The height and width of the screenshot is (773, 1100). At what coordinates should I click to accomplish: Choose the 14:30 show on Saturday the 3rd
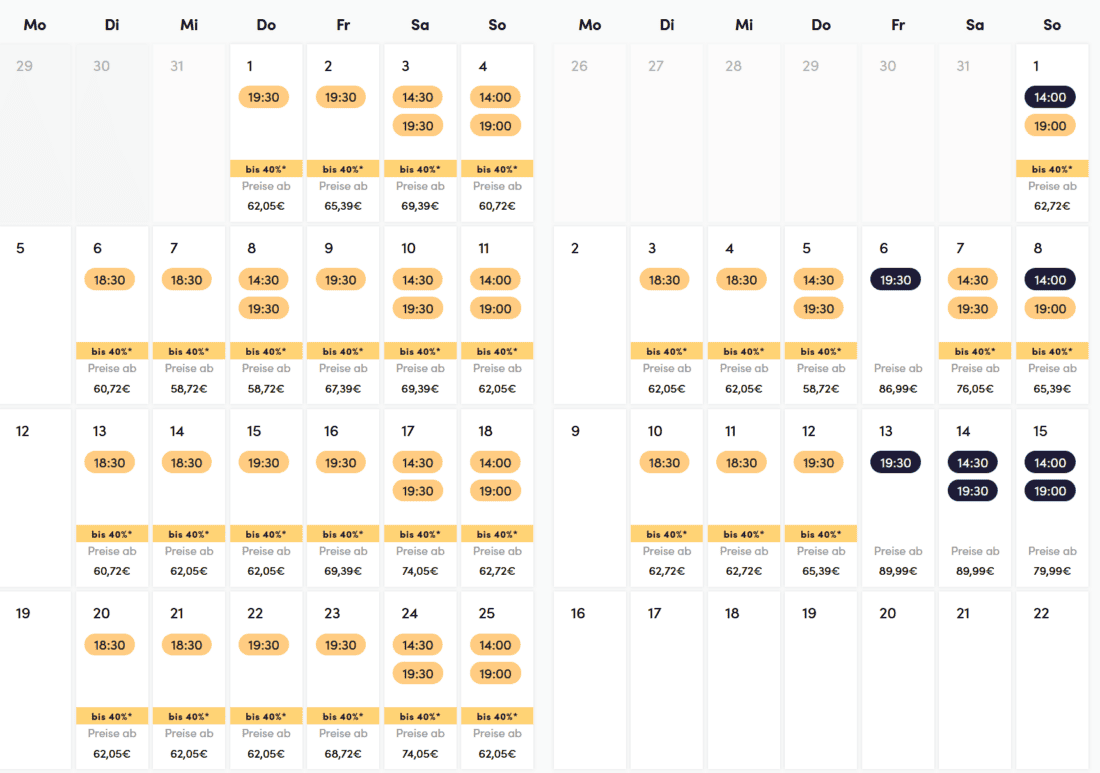pyautogui.click(x=418, y=97)
